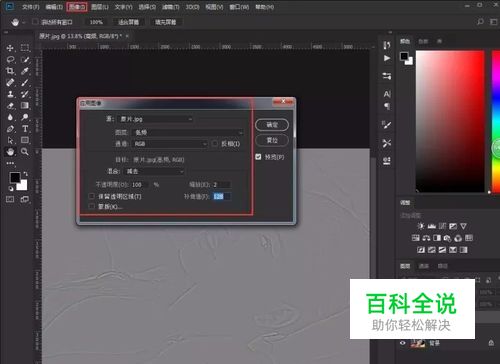The image size is (500, 364).
Task: Open the Source file dropdown
Action: pyautogui.click(x=156, y=119)
